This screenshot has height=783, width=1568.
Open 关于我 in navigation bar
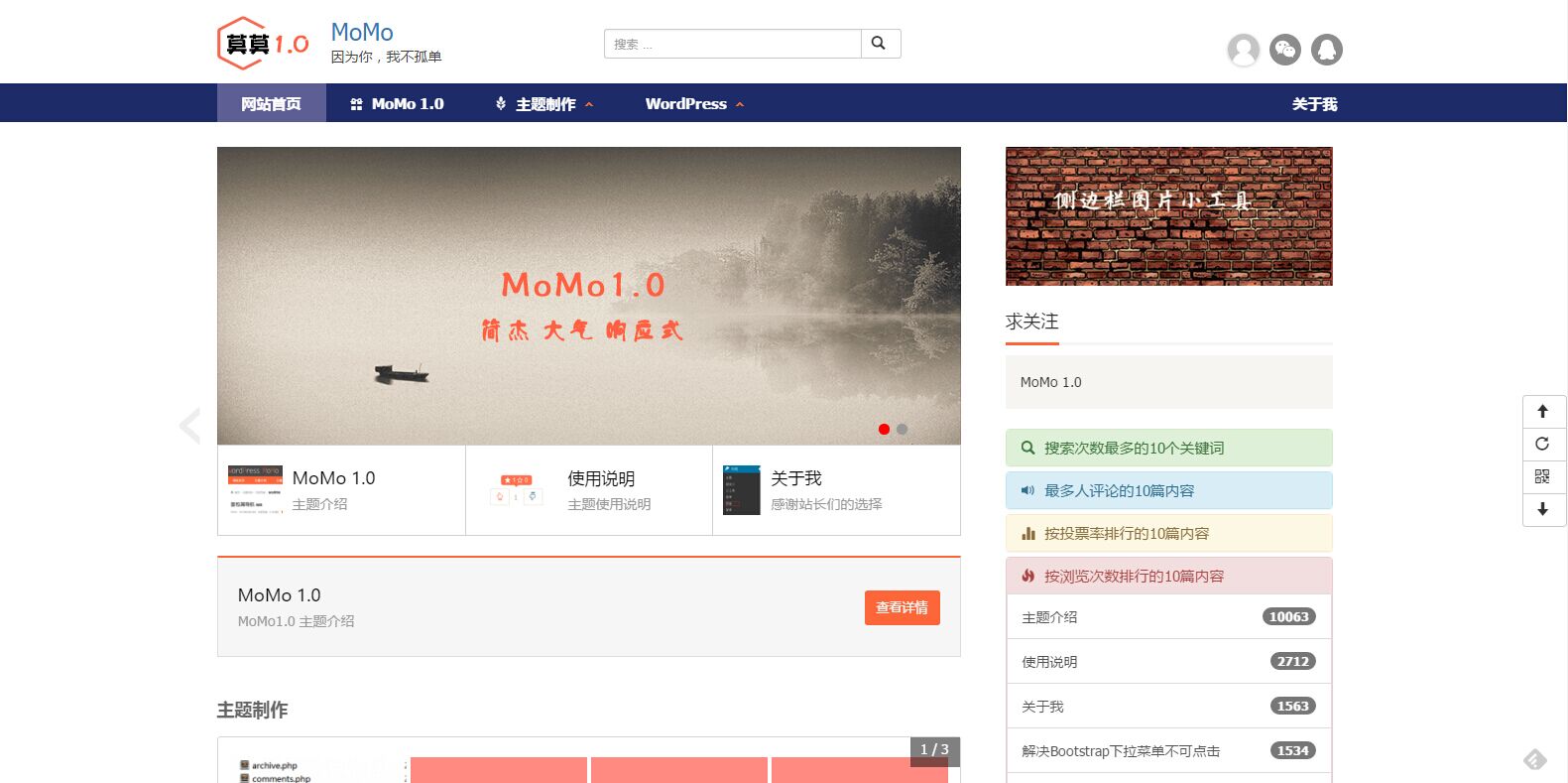point(1314,104)
